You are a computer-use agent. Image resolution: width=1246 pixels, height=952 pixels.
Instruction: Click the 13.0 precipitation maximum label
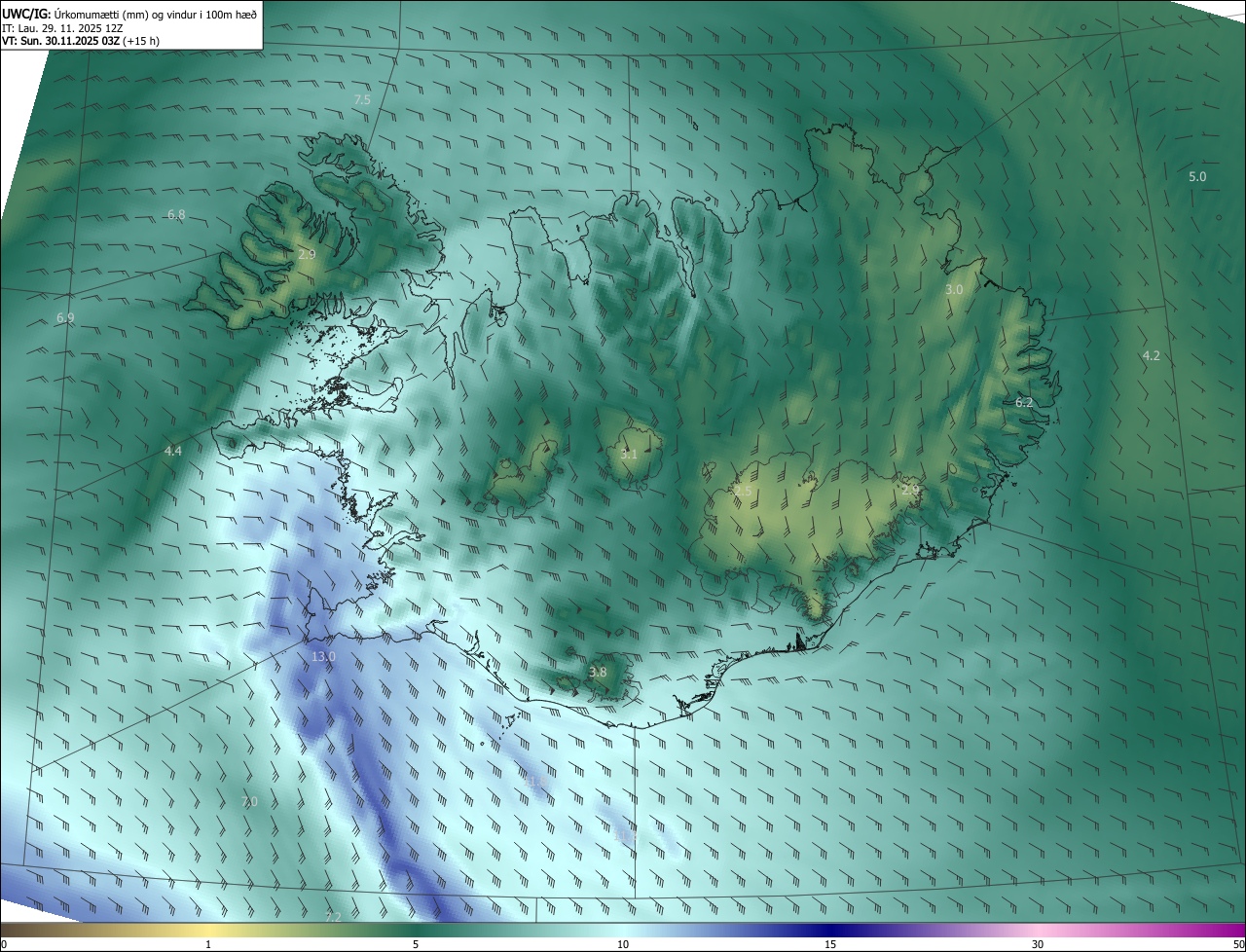pos(323,657)
